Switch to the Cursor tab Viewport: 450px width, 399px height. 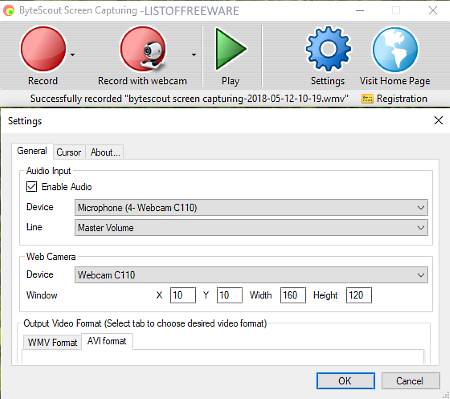click(69, 152)
